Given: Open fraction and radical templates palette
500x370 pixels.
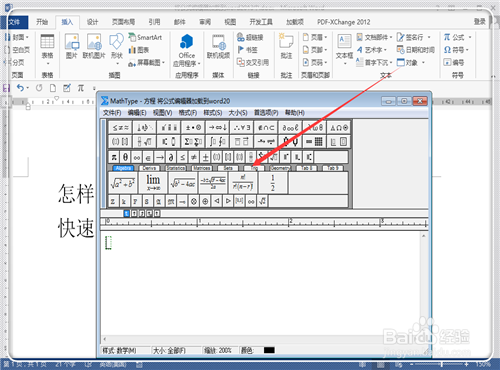Looking at the screenshot, I should click(x=145, y=142).
